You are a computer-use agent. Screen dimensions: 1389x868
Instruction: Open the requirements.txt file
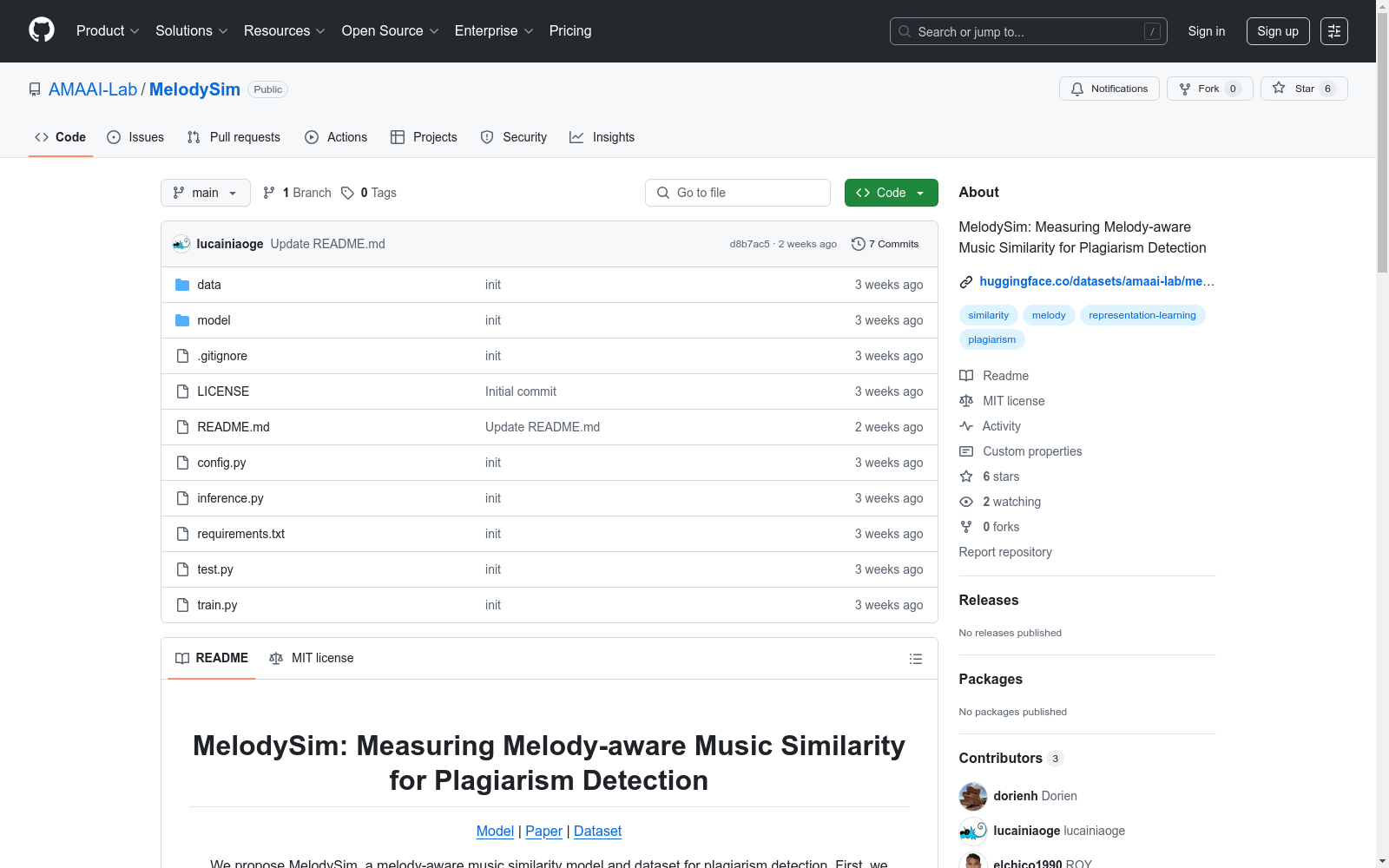click(x=240, y=534)
